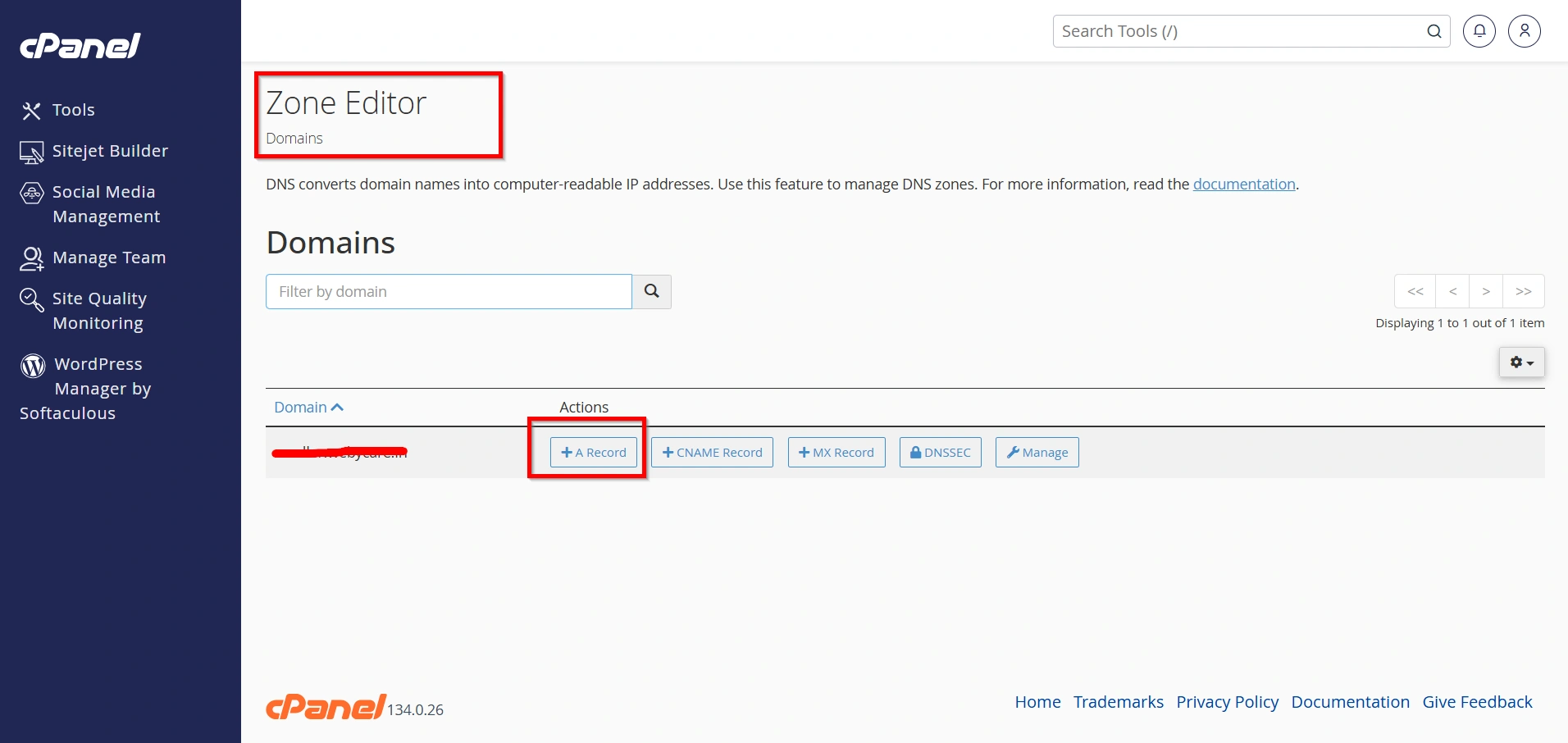Open the user account icon
The image size is (1568, 743).
[1525, 31]
